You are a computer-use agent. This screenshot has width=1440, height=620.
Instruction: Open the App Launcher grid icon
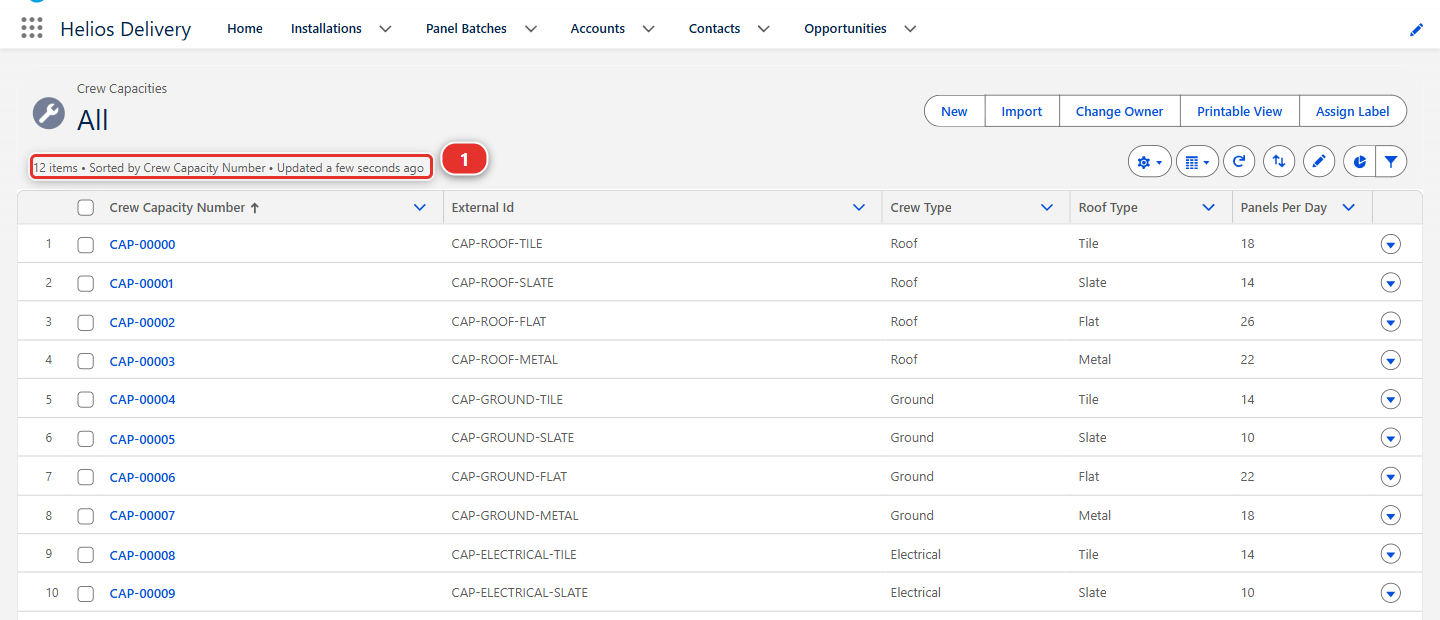click(32, 28)
